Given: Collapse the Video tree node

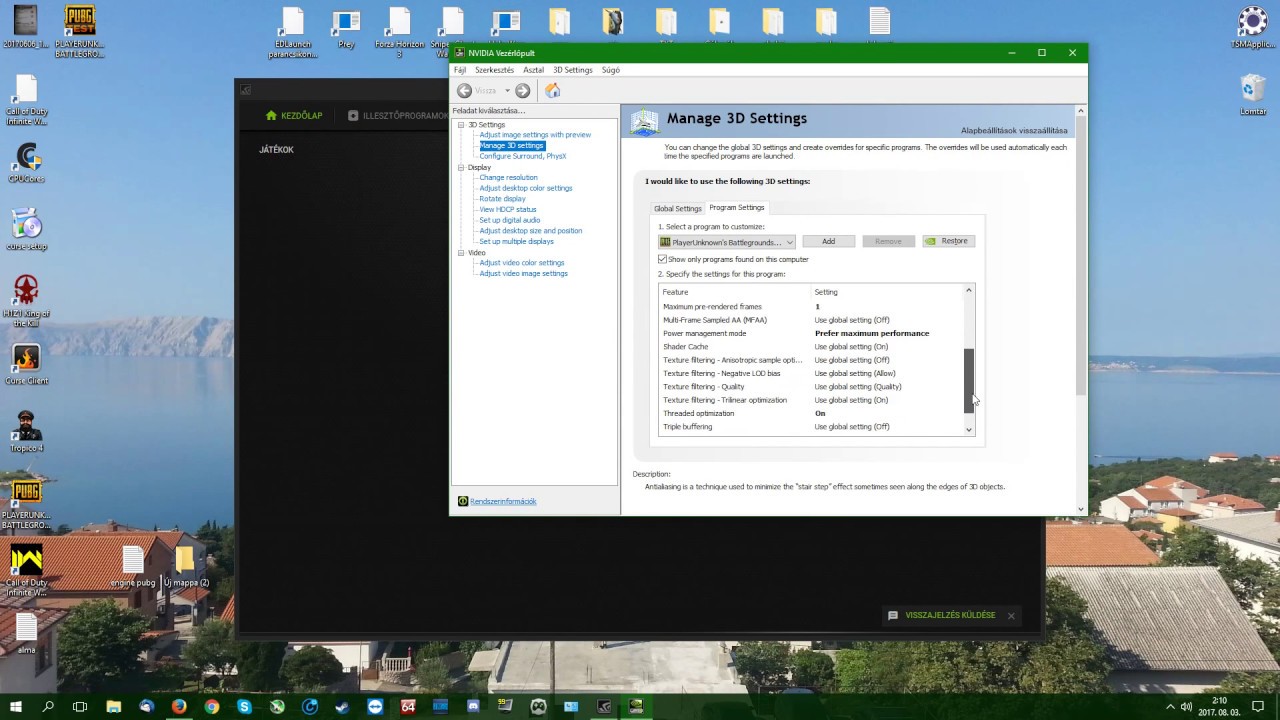Looking at the screenshot, I should click(x=461, y=253).
